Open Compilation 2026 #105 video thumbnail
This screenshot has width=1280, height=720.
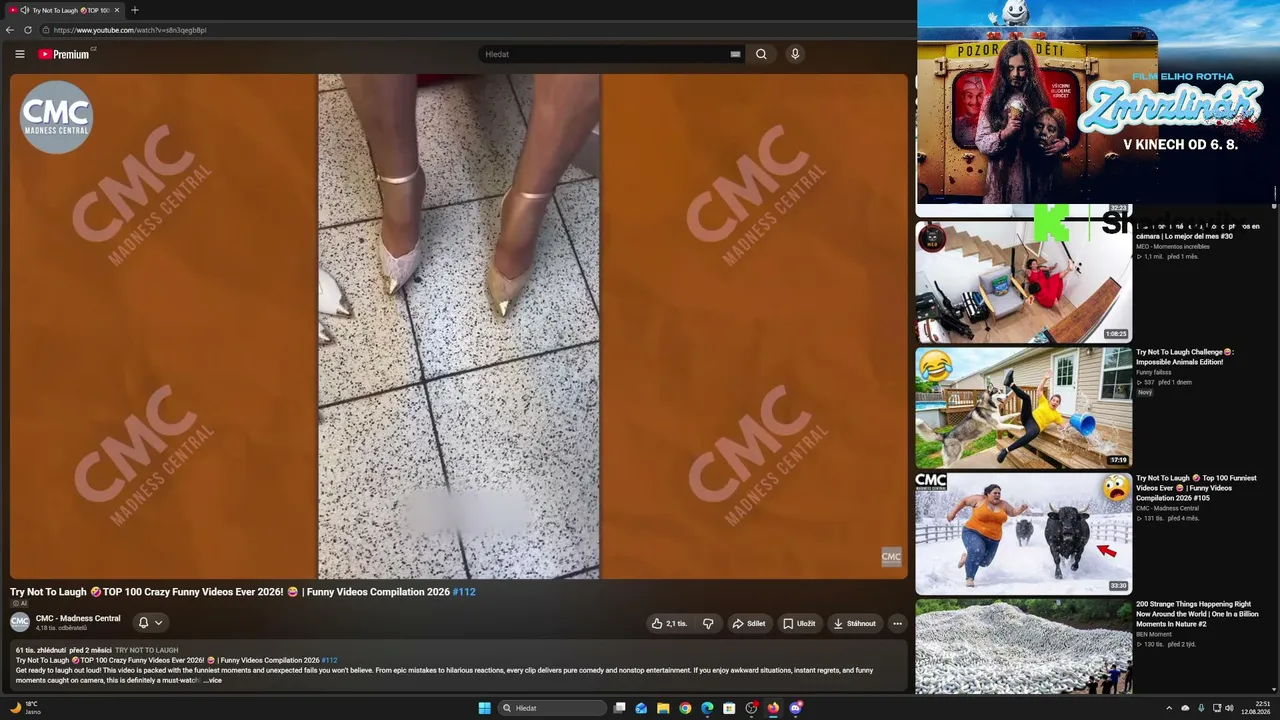[x=1023, y=534]
